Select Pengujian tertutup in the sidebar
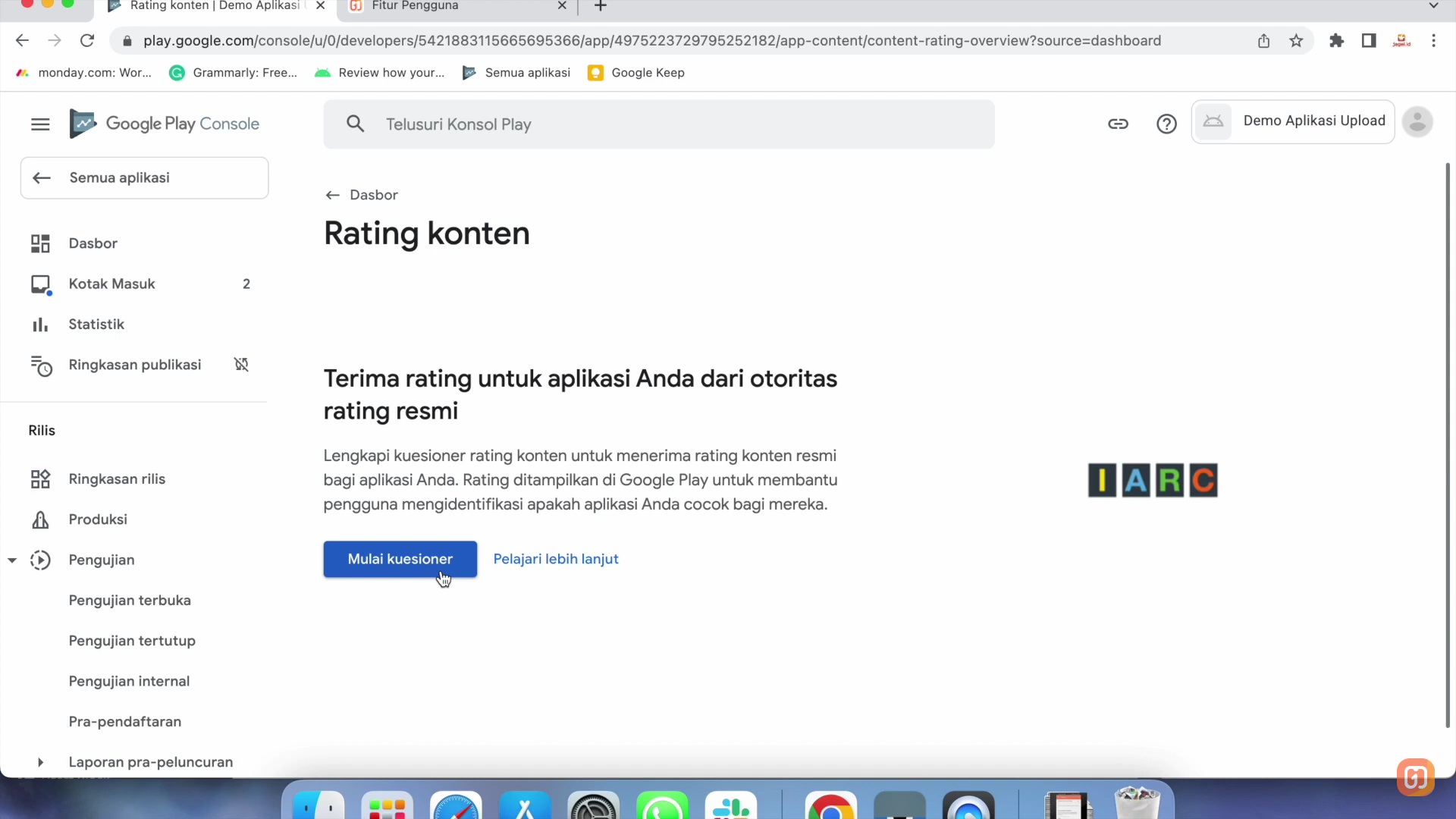The image size is (1456, 819). [132, 641]
